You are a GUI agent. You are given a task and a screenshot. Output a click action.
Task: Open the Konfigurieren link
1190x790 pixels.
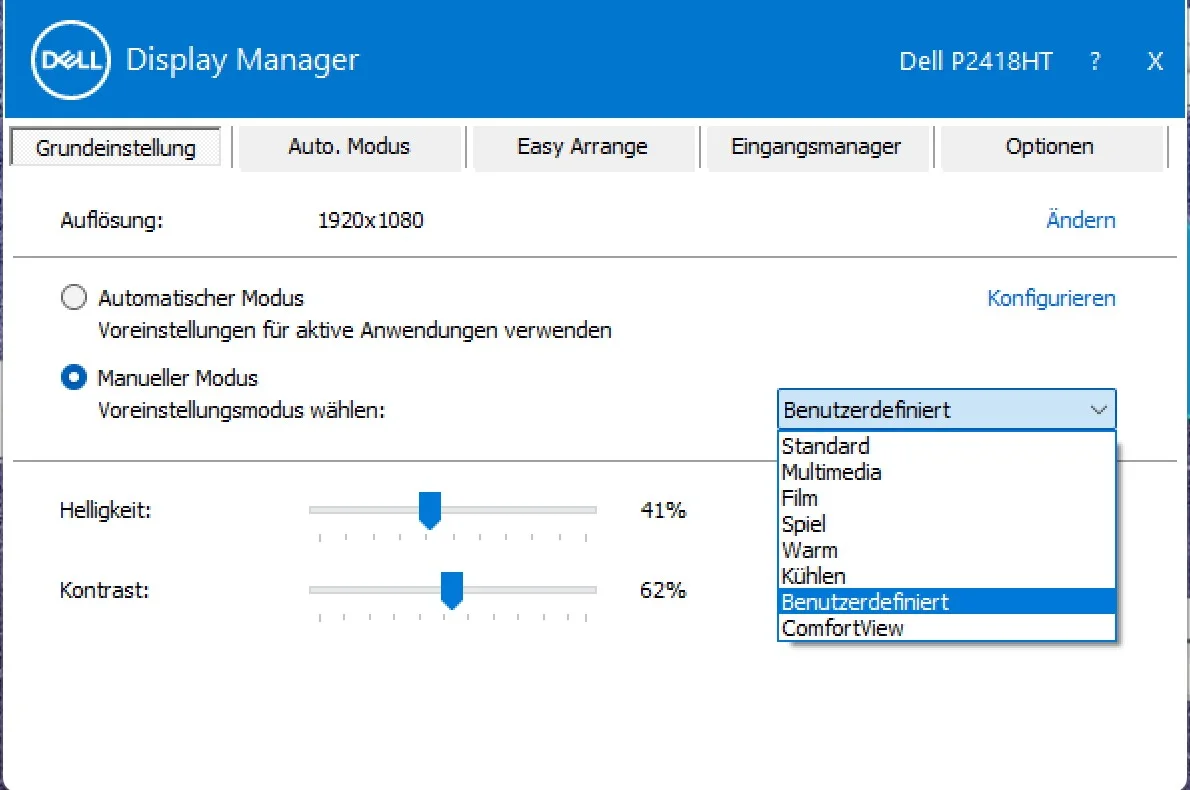coord(1051,298)
